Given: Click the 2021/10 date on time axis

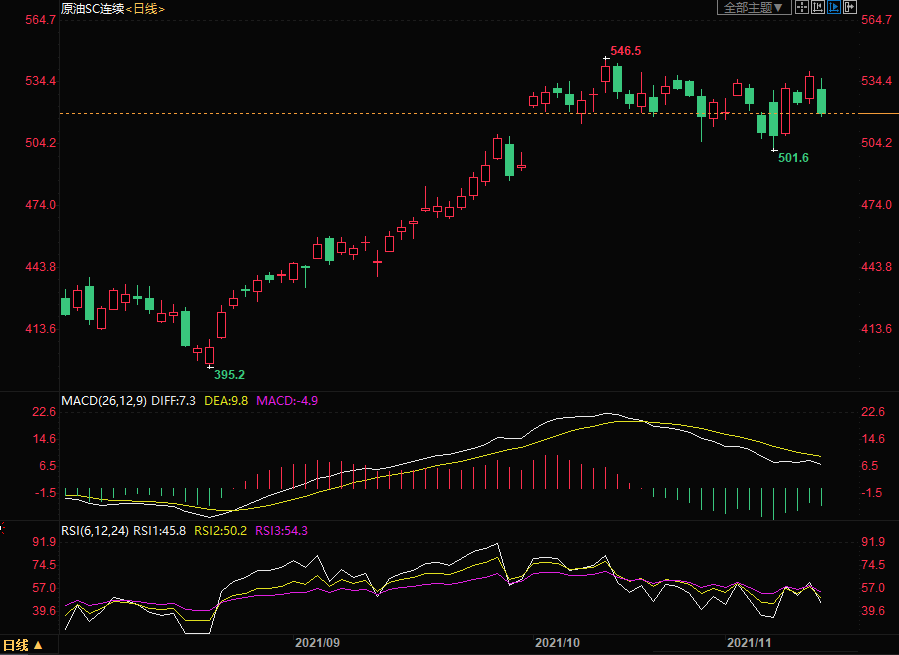Looking at the screenshot, I should pos(557,642).
